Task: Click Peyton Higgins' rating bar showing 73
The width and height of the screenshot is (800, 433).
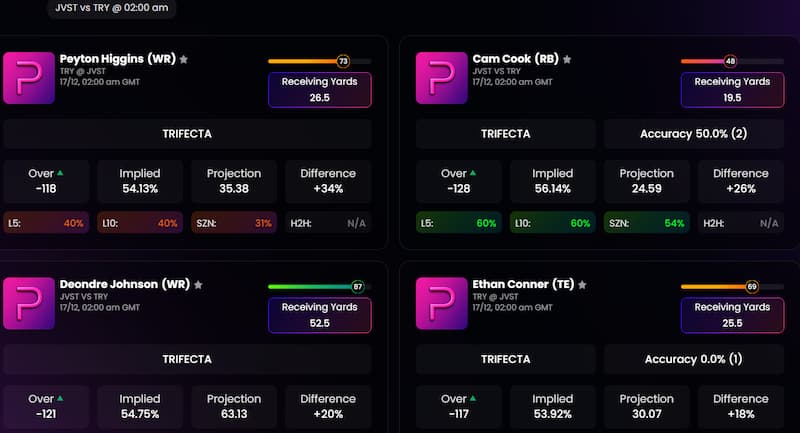Action: tap(319, 61)
